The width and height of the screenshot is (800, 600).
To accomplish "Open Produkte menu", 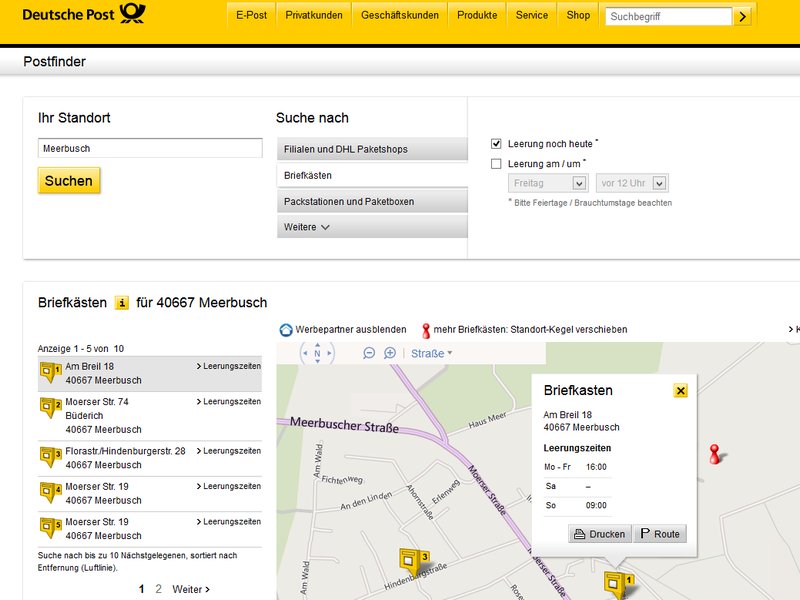I will click(477, 15).
